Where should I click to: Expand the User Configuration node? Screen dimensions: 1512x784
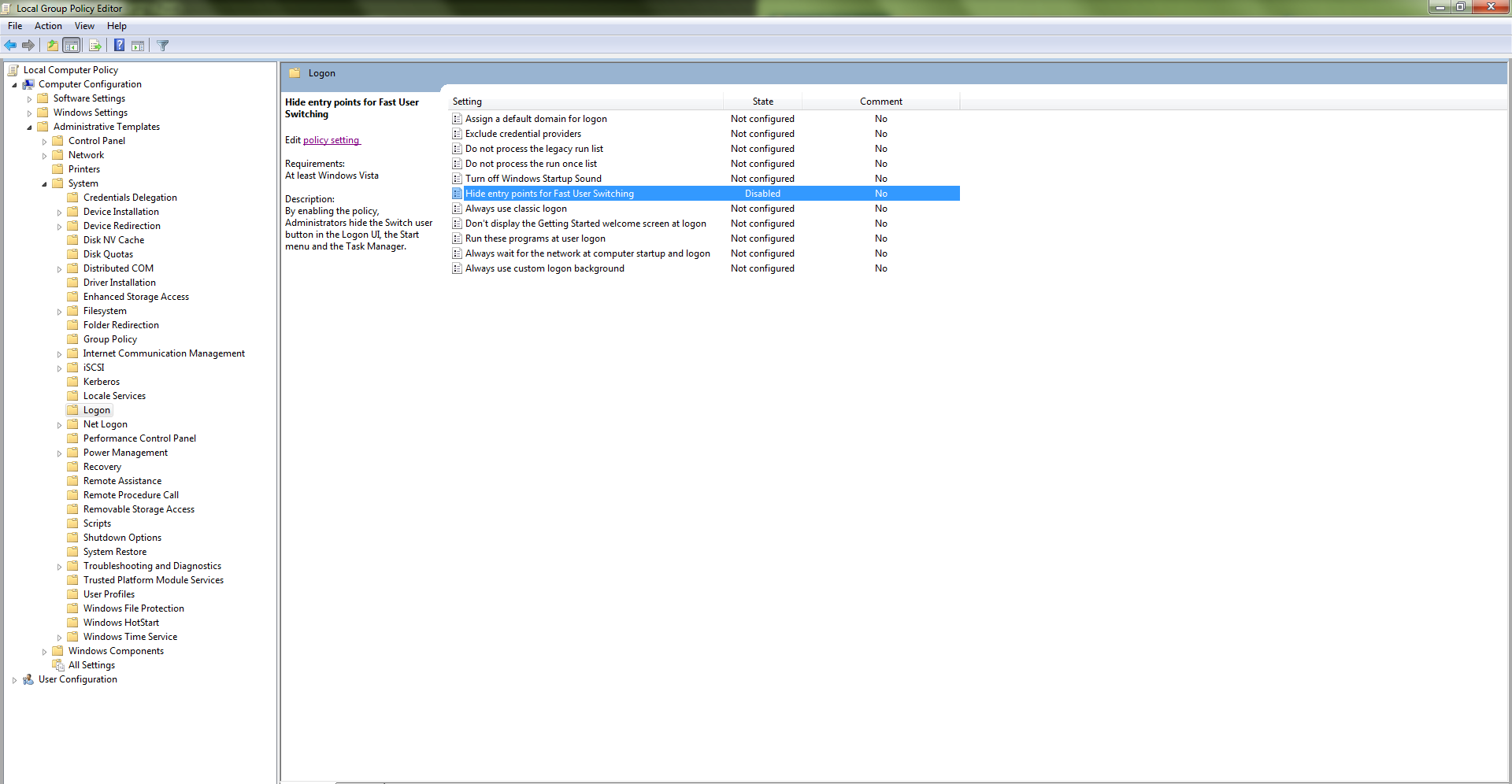click(14, 680)
